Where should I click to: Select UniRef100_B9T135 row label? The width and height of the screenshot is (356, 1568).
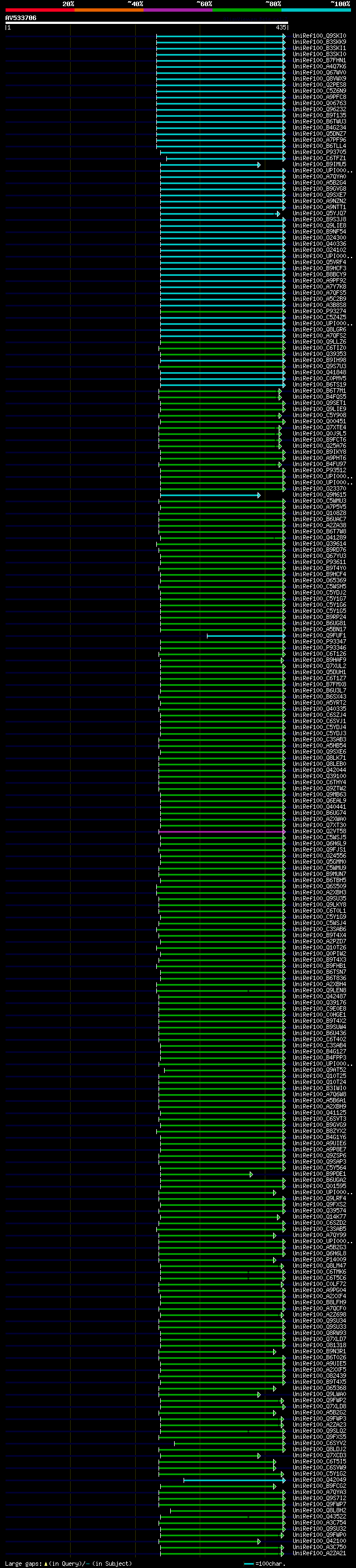click(319, 116)
